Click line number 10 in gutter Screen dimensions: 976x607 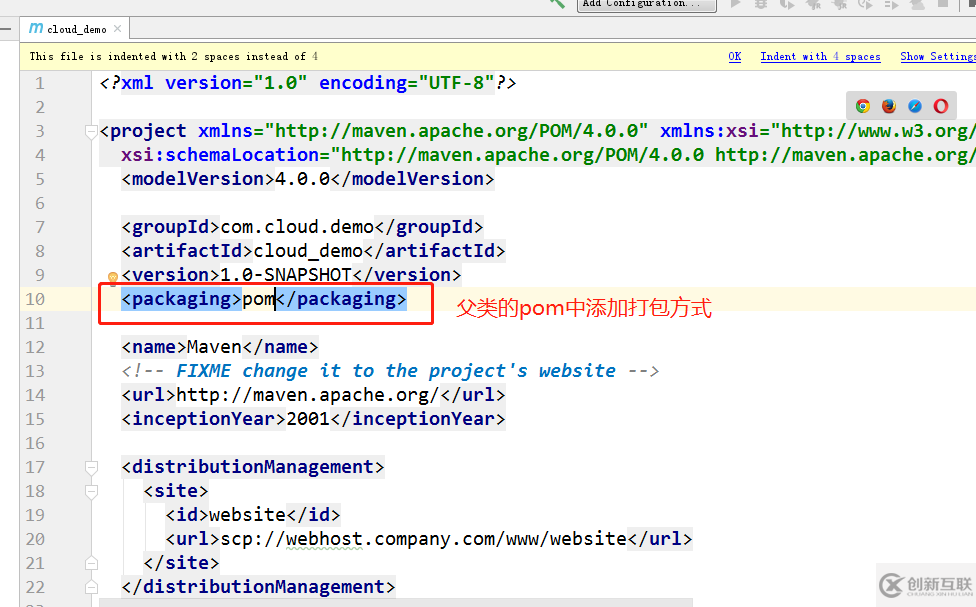coord(35,299)
